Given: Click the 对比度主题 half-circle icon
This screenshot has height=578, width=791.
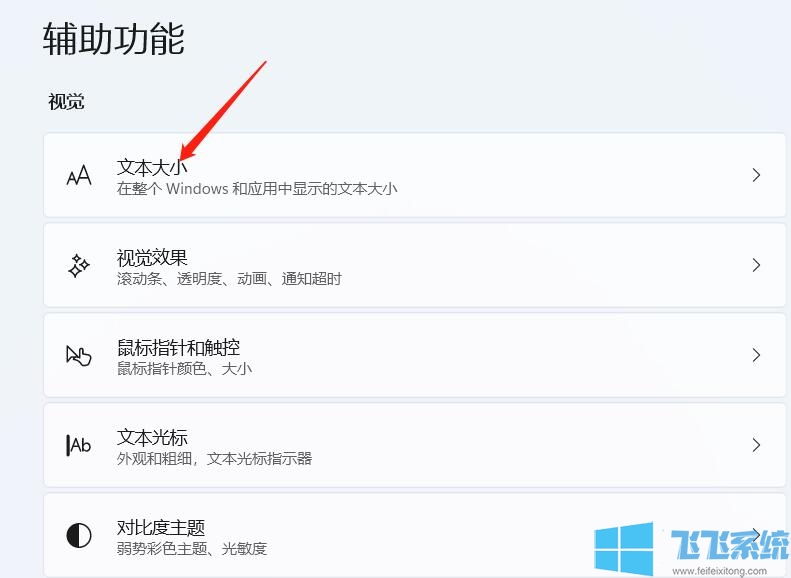Looking at the screenshot, I should (79, 535).
